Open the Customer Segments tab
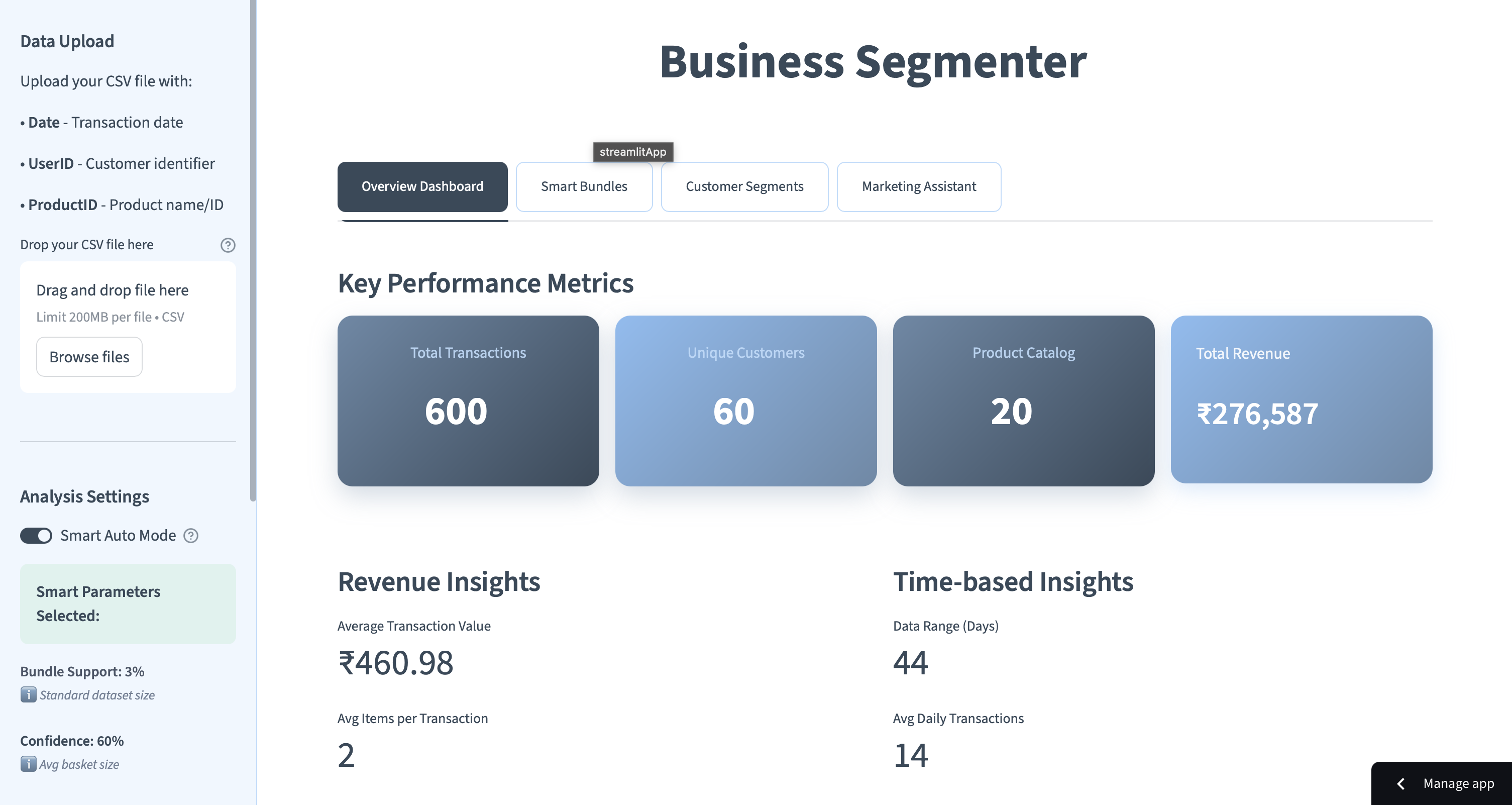Image resolution: width=1512 pixels, height=805 pixels. pos(743,186)
